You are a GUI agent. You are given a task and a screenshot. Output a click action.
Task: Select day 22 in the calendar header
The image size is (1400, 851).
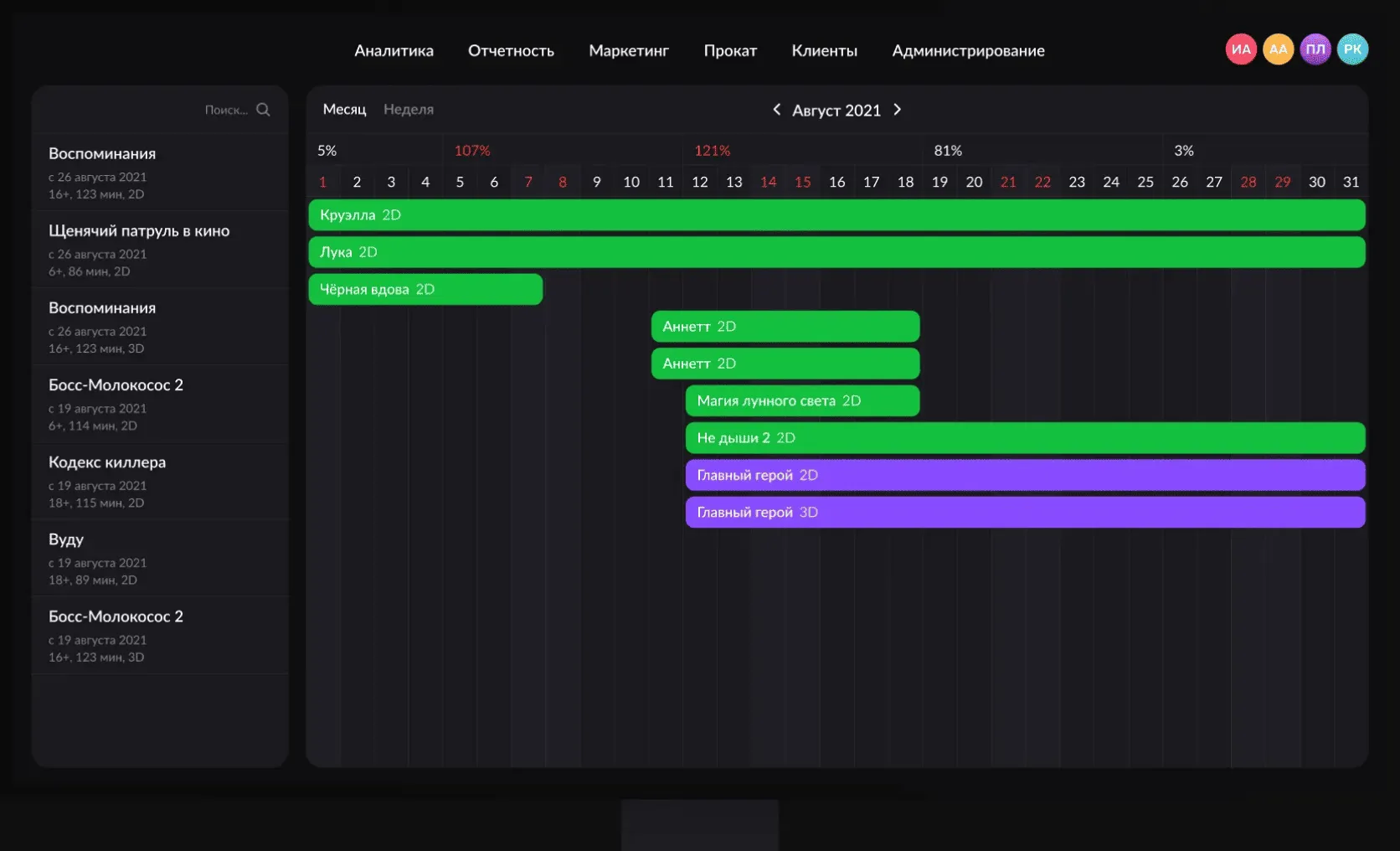pos(1042,182)
